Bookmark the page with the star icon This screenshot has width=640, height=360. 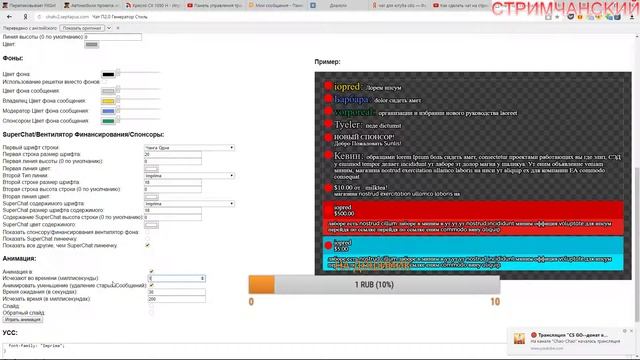557,17
